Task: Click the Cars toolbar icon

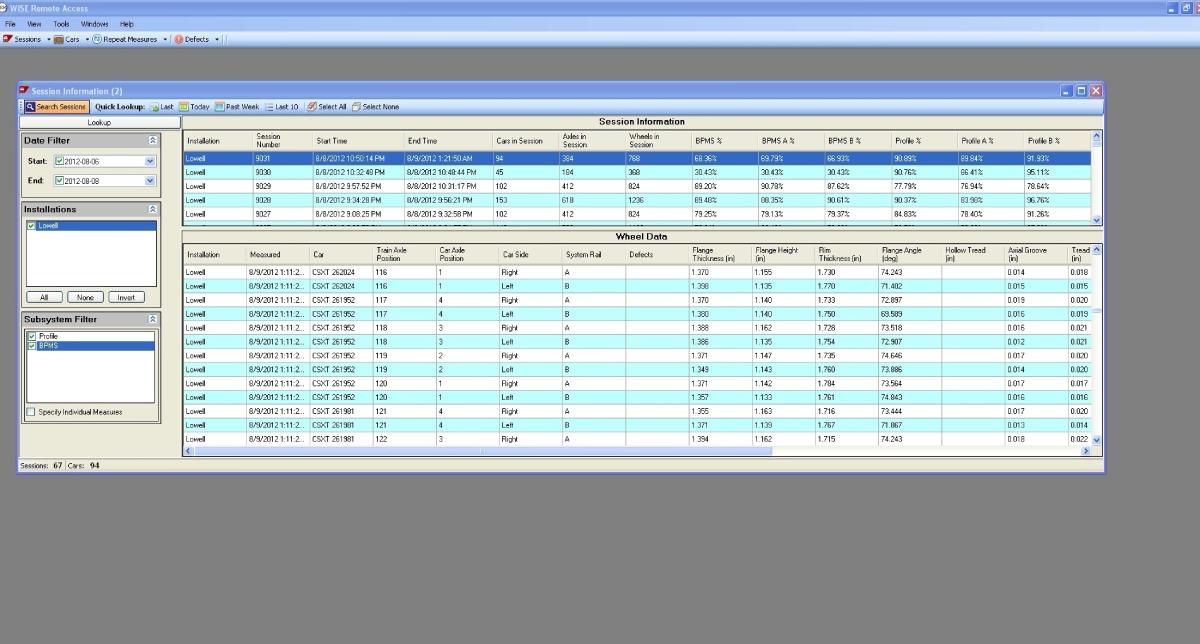Action: click(59, 39)
